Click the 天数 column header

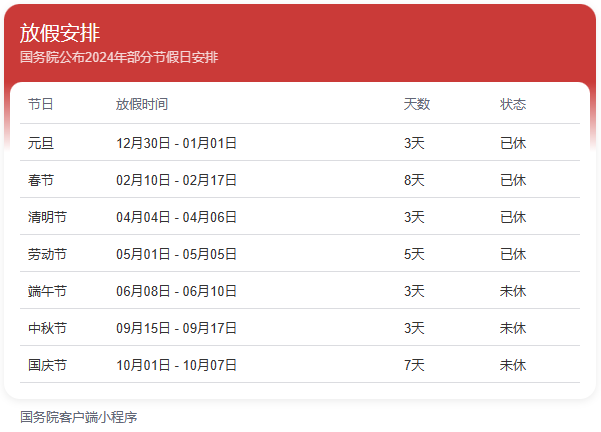click(x=417, y=104)
